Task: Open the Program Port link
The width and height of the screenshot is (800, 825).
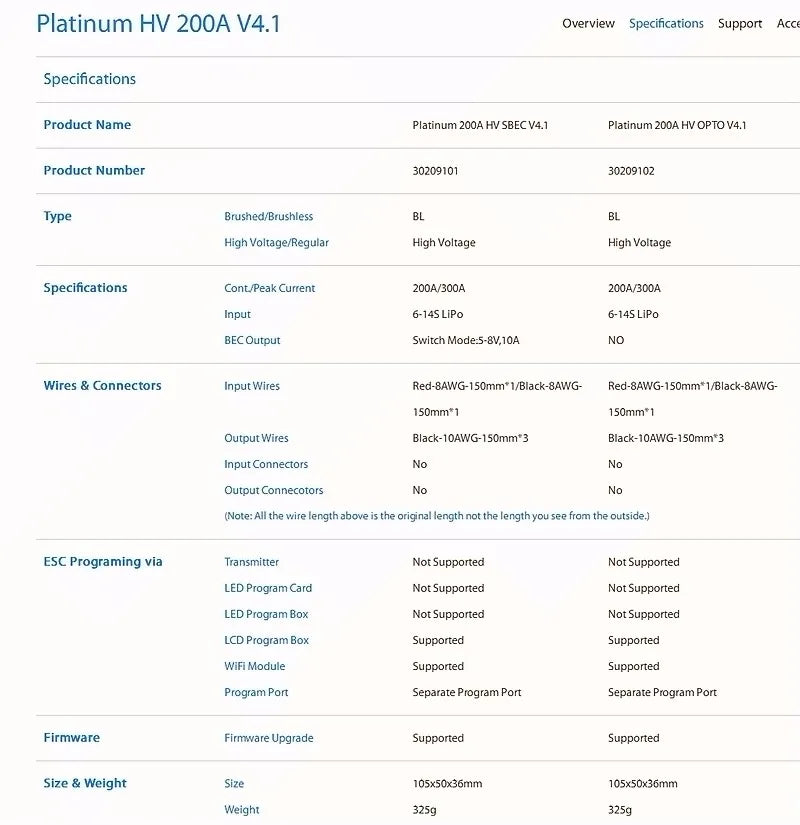Action: (x=254, y=692)
